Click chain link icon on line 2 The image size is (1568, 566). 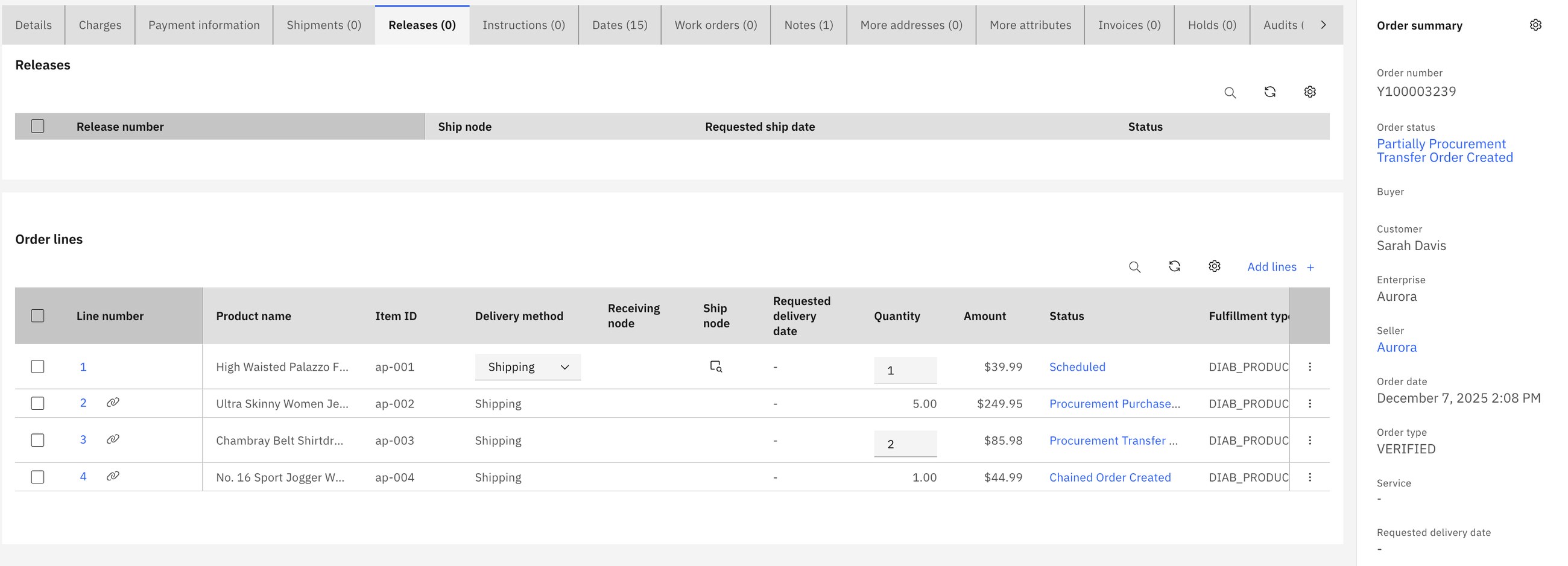point(113,402)
